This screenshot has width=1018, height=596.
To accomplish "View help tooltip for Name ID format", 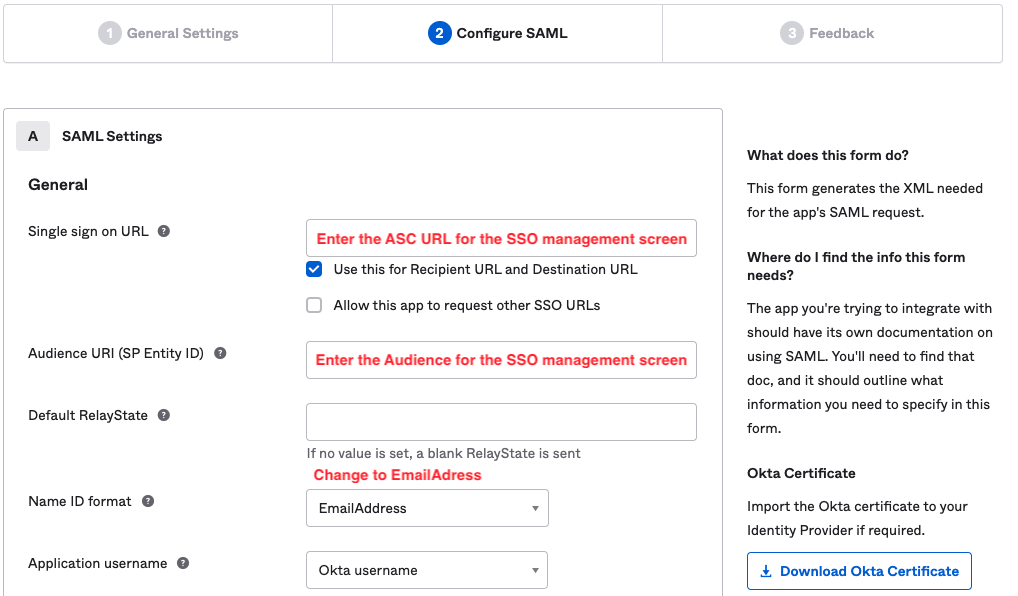I will tap(148, 501).
